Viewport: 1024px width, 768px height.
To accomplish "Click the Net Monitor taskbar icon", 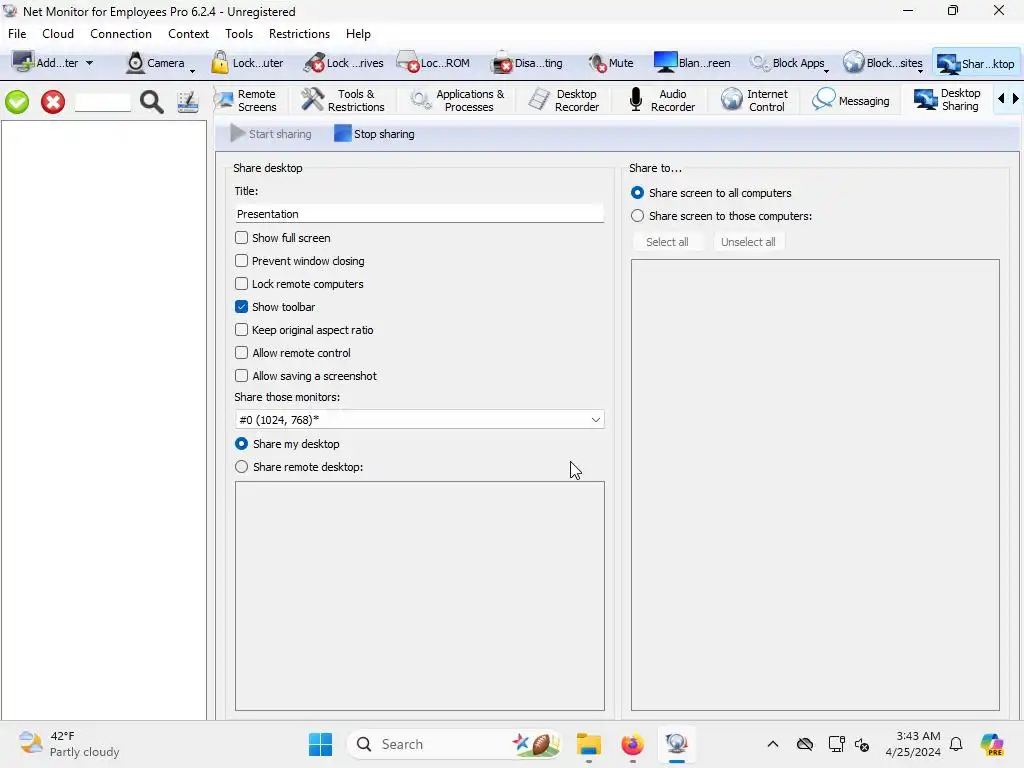I will 677,744.
